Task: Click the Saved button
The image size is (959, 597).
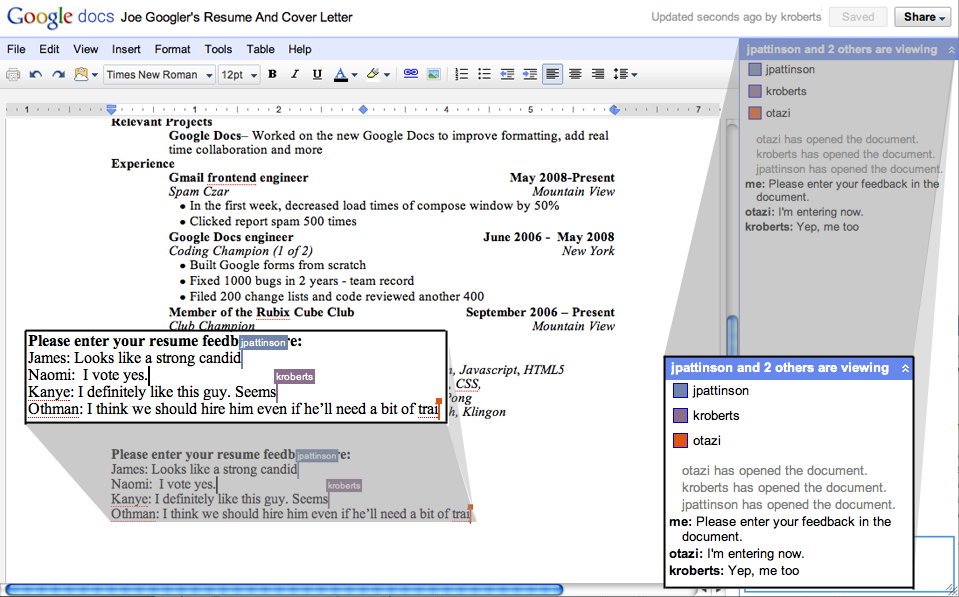Action: pos(858,17)
